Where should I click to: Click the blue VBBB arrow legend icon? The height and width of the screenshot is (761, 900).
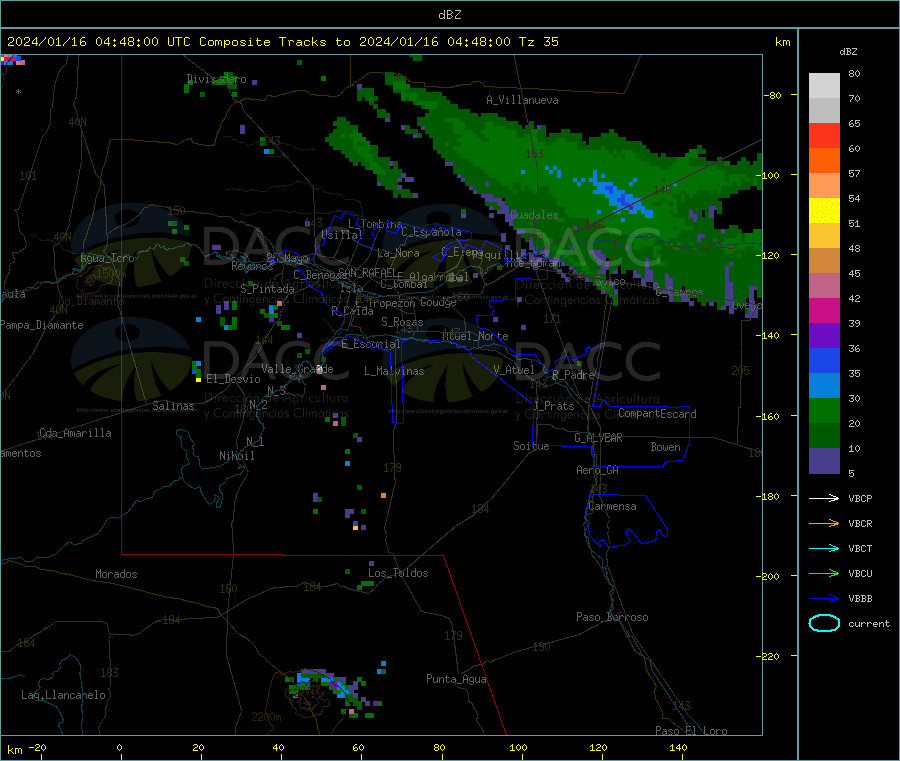tap(824, 599)
